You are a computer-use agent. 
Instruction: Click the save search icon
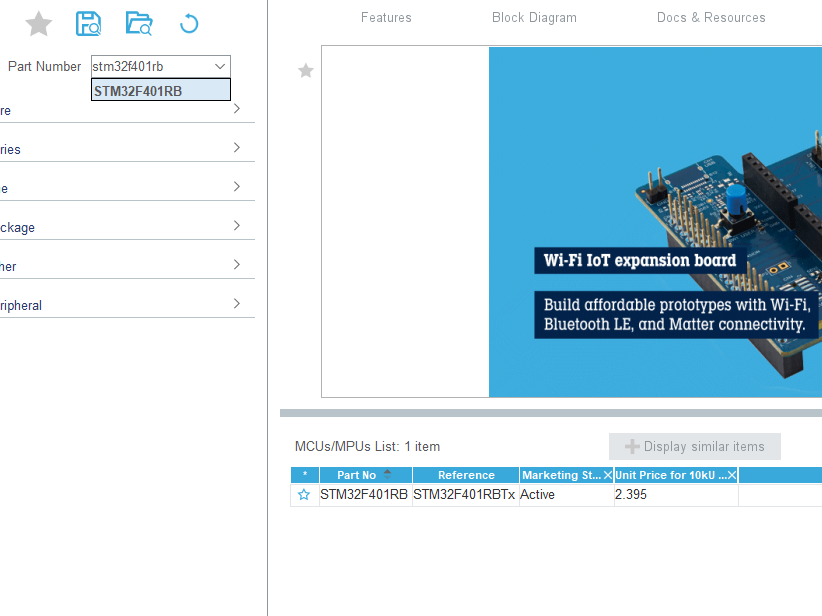coord(88,24)
